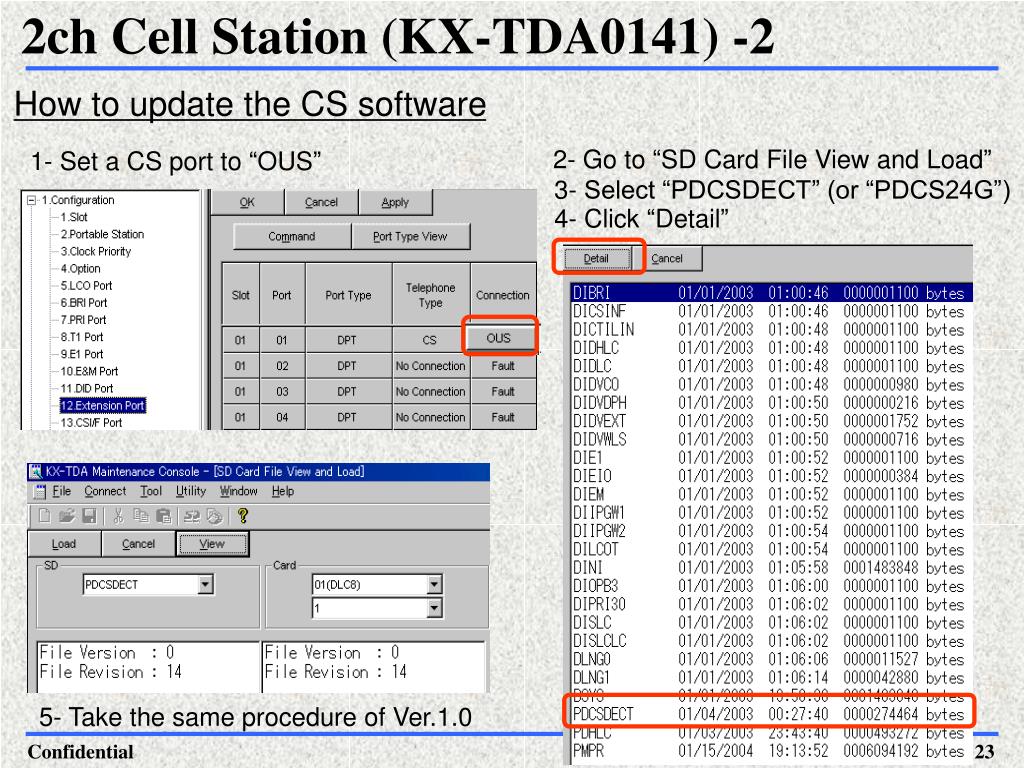The height and width of the screenshot is (768, 1024).
Task: Click the OK button in configuration panel
Action: tap(247, 202)
